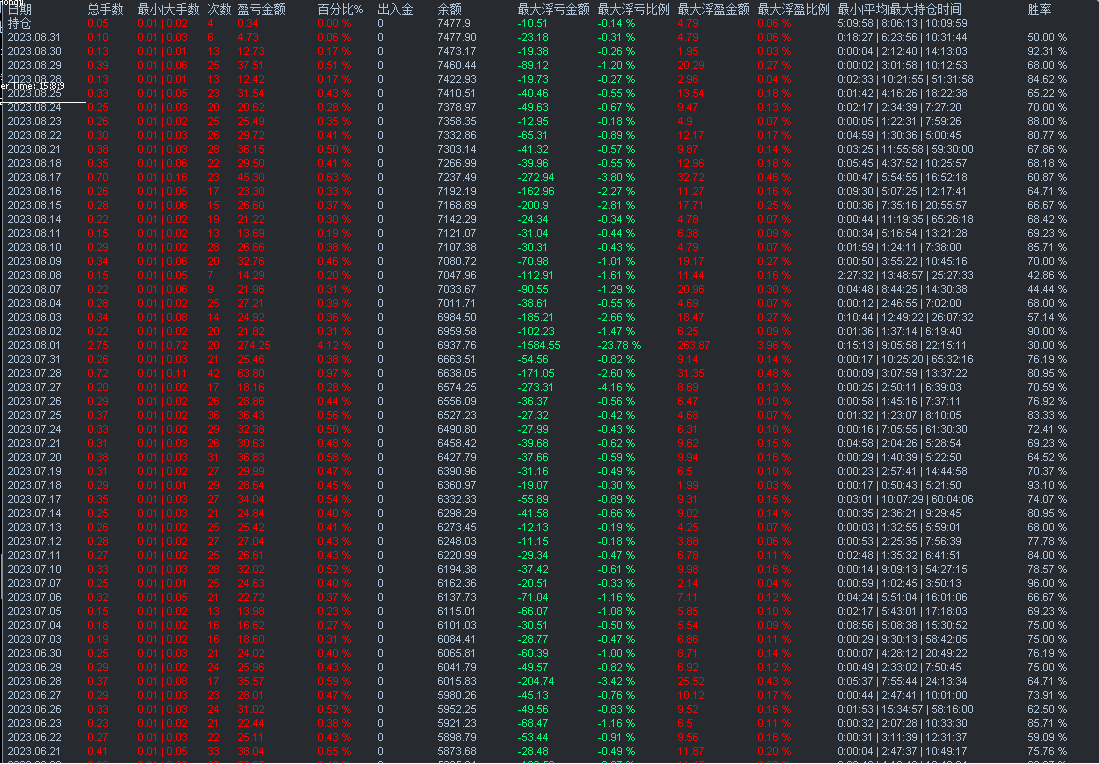Select the 6937.76 balance cell
1099x764 pixels.
coord(457,345)
